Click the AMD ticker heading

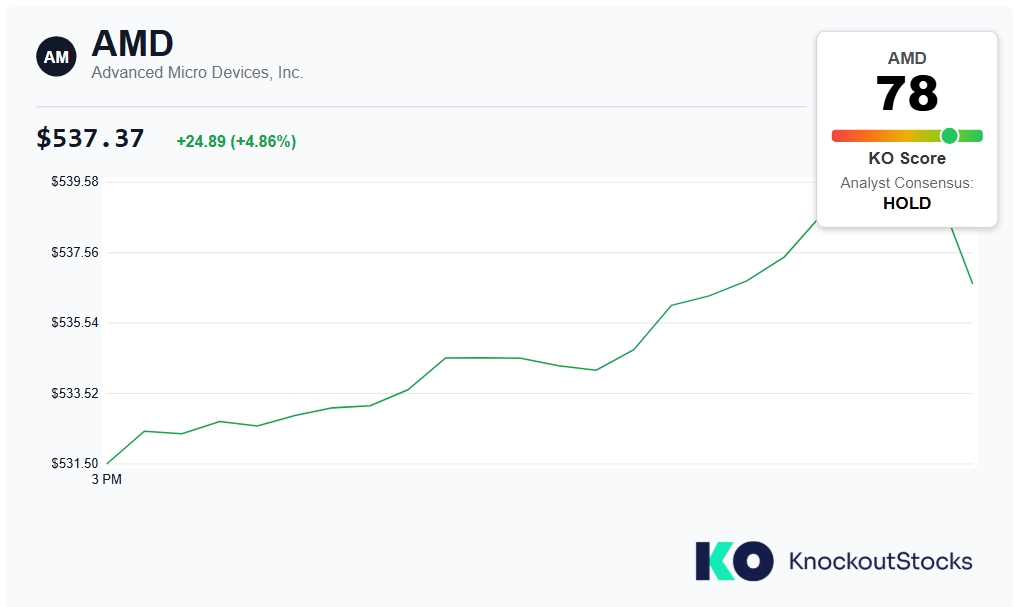click(133, 43)
